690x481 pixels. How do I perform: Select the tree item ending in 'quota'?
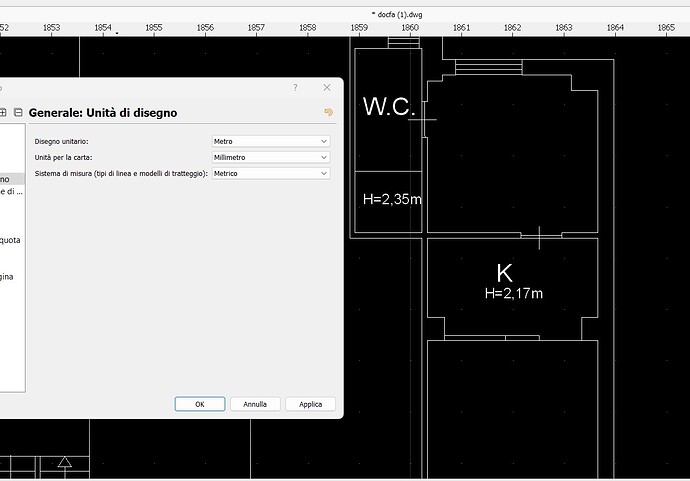10,240
